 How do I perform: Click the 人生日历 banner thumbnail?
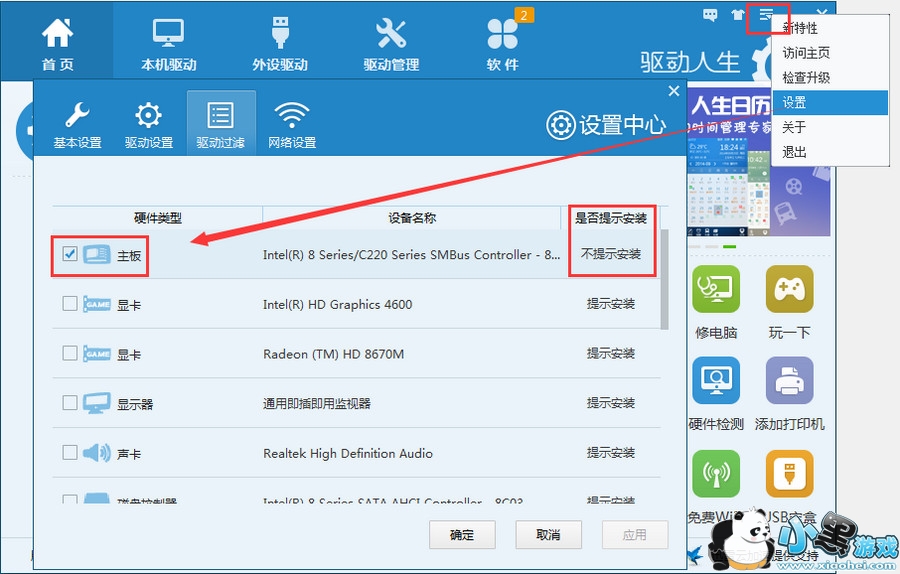[758, 161]
